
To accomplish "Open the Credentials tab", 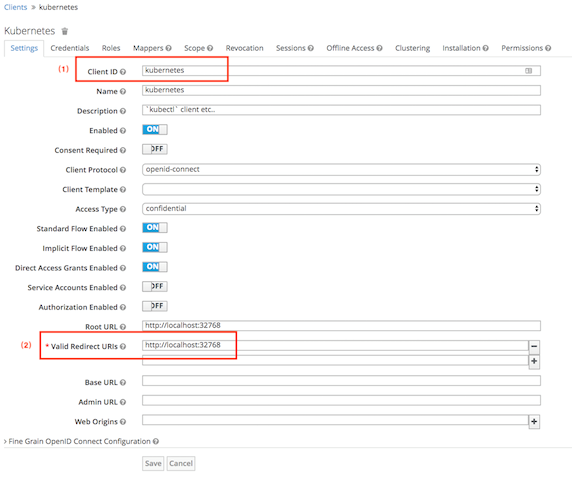I will (70, 48).
